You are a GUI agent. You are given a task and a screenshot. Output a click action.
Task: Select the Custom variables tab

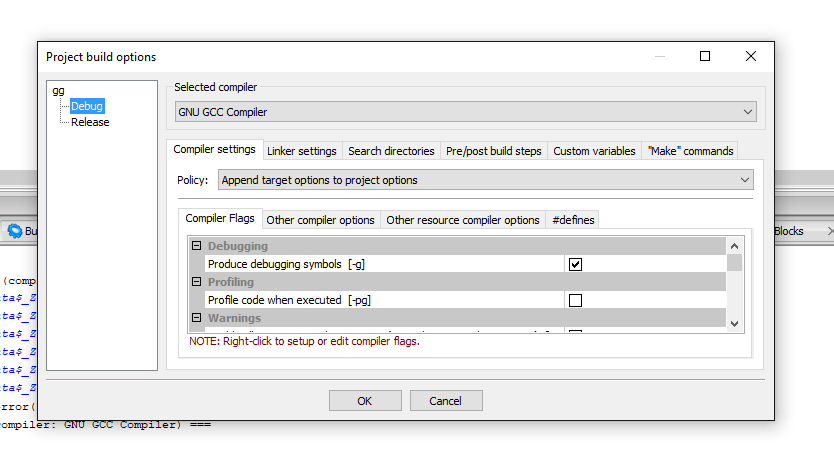[x=594, y=151]
